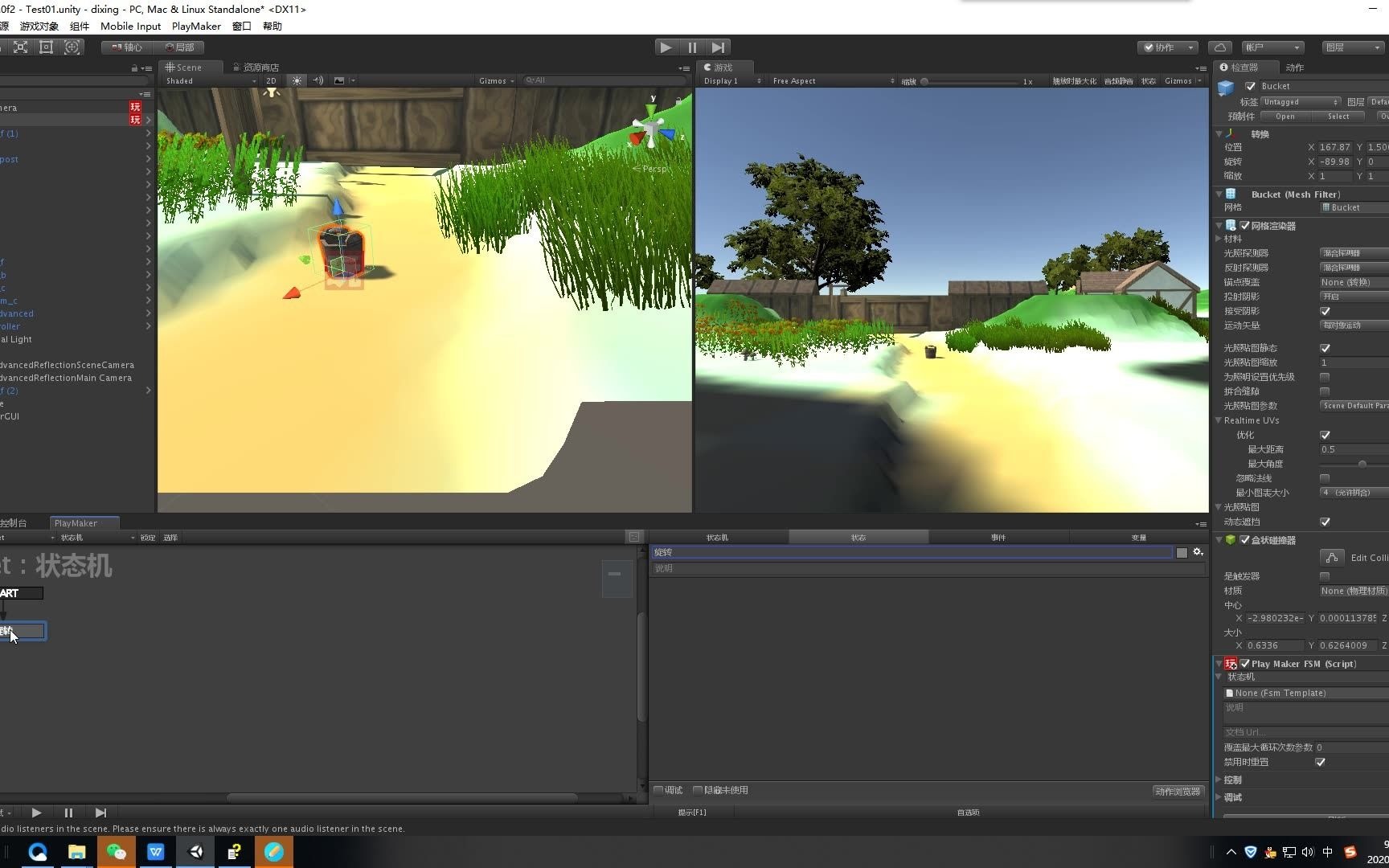
Task: Toggle 网格渲染器 mesh renderer enabled checkbox
Action: (1244, 226)
